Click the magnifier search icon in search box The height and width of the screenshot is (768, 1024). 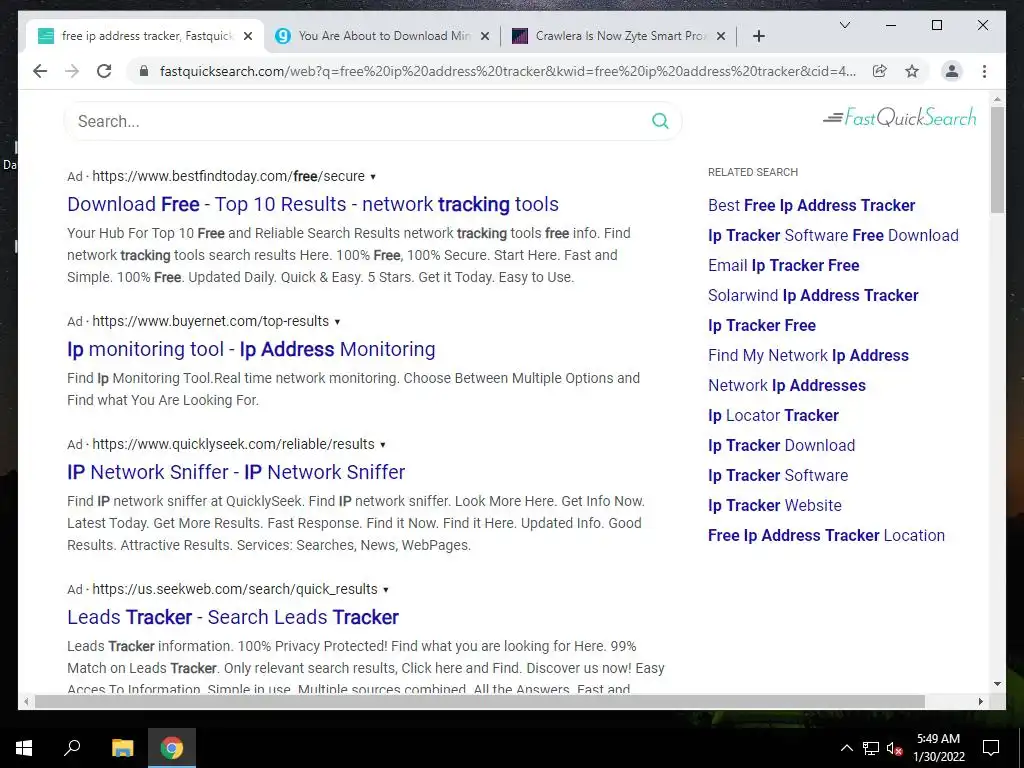[x=660, y=121]
